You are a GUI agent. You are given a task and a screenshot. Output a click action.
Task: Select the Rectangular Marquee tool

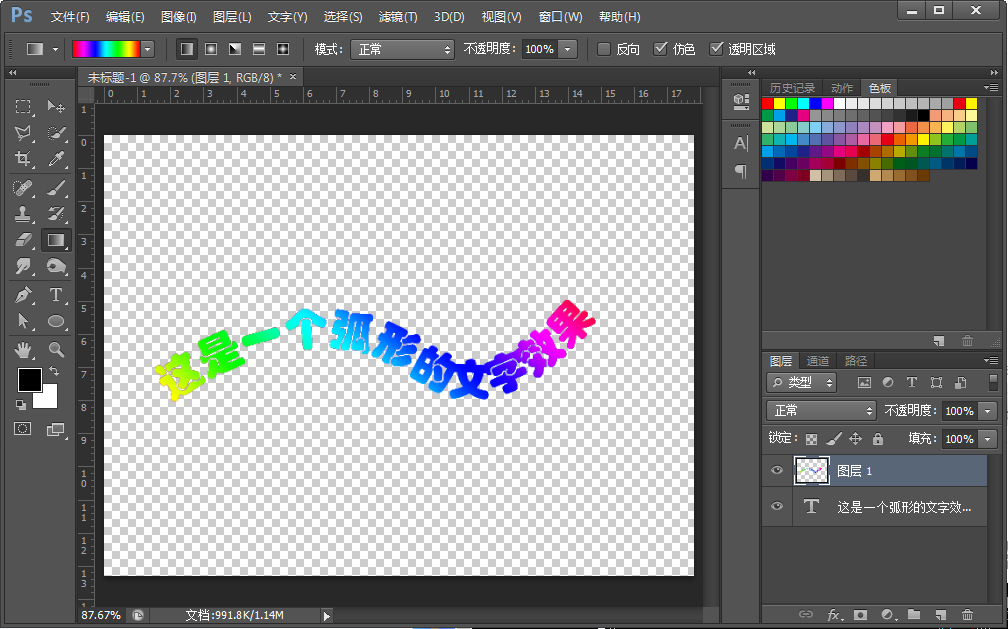[23, 106]
